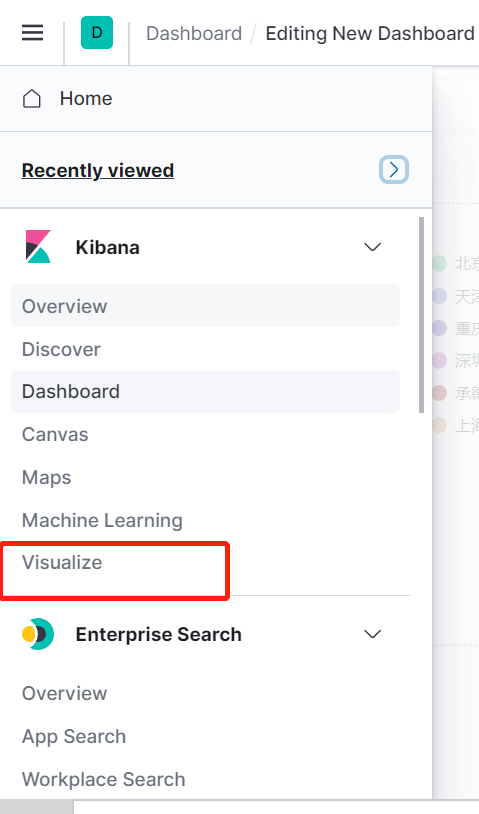Click the green legend color dot
The image size is (479, 814).
(x=440, y=264)
